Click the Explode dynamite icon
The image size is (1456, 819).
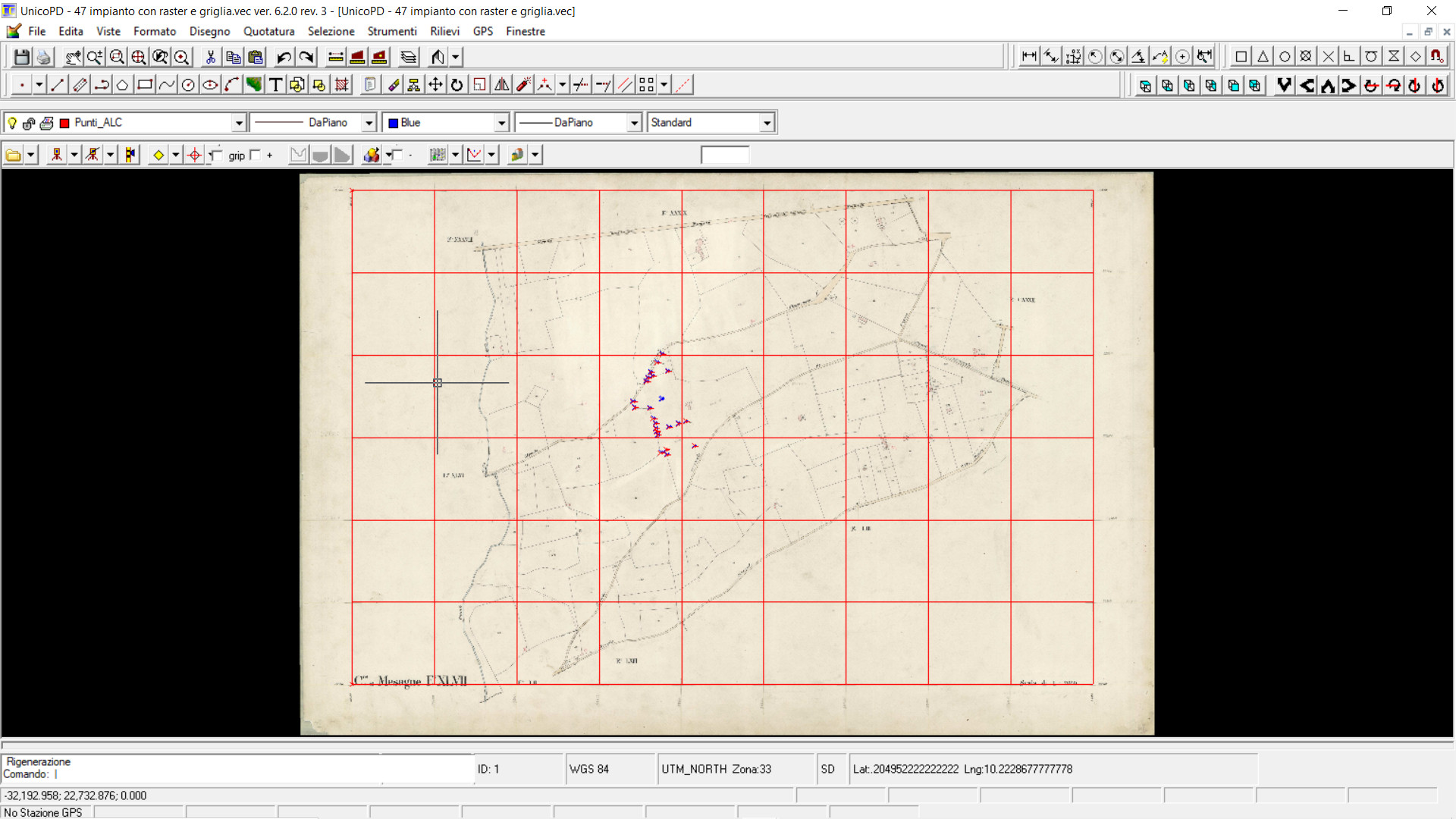point(523,85)
